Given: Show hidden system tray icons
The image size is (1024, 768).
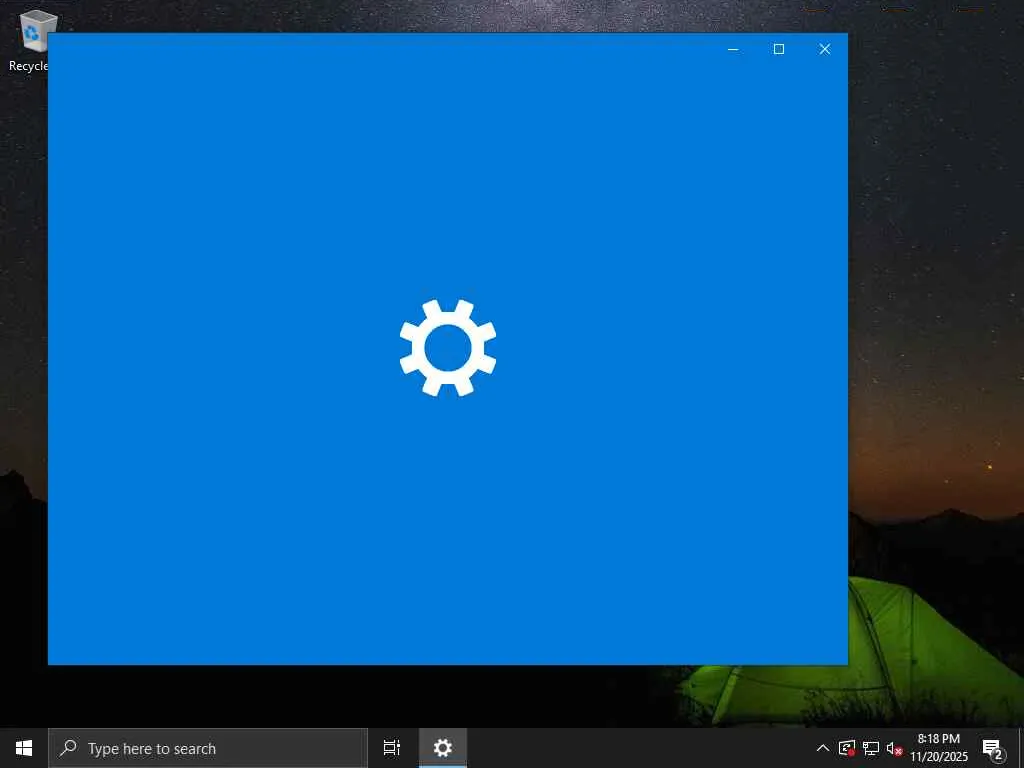Looking at the screenshot, I should (x=823, y=748).
